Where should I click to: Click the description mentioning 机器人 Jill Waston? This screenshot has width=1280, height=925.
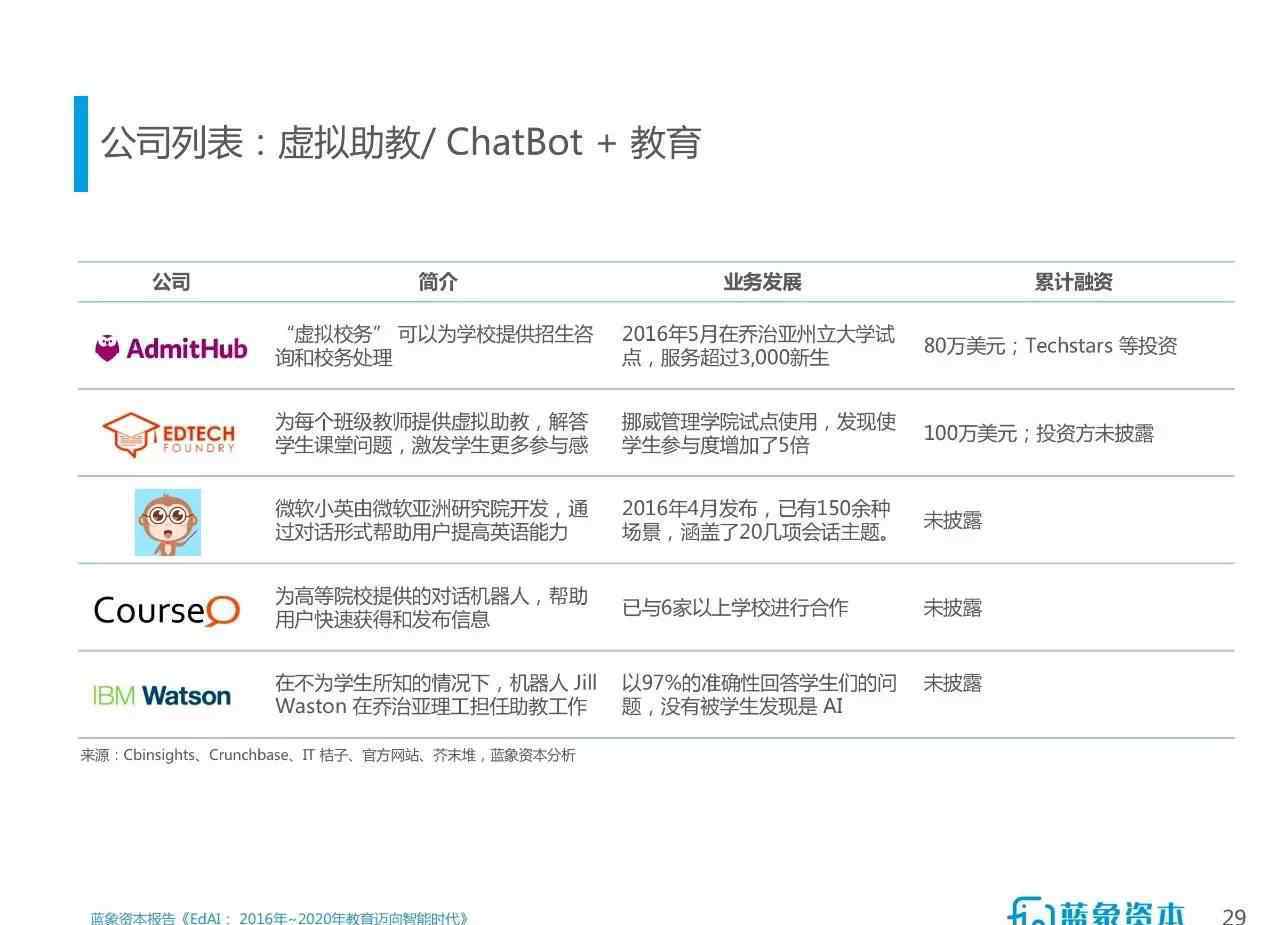pos(436,694)
